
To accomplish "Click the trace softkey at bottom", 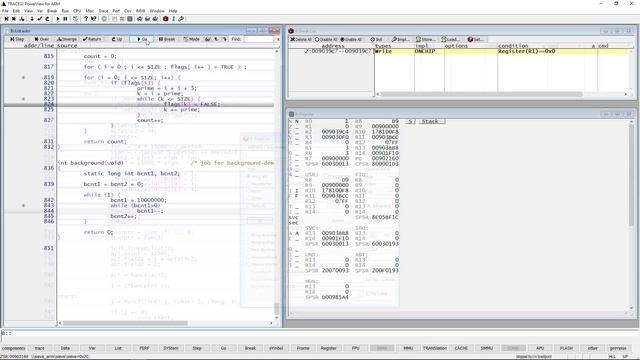I will pos(40,348).
